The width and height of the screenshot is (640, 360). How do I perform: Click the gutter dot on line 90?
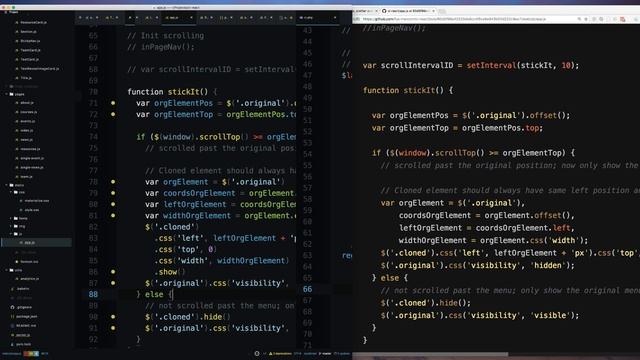(x=113, y=317)
